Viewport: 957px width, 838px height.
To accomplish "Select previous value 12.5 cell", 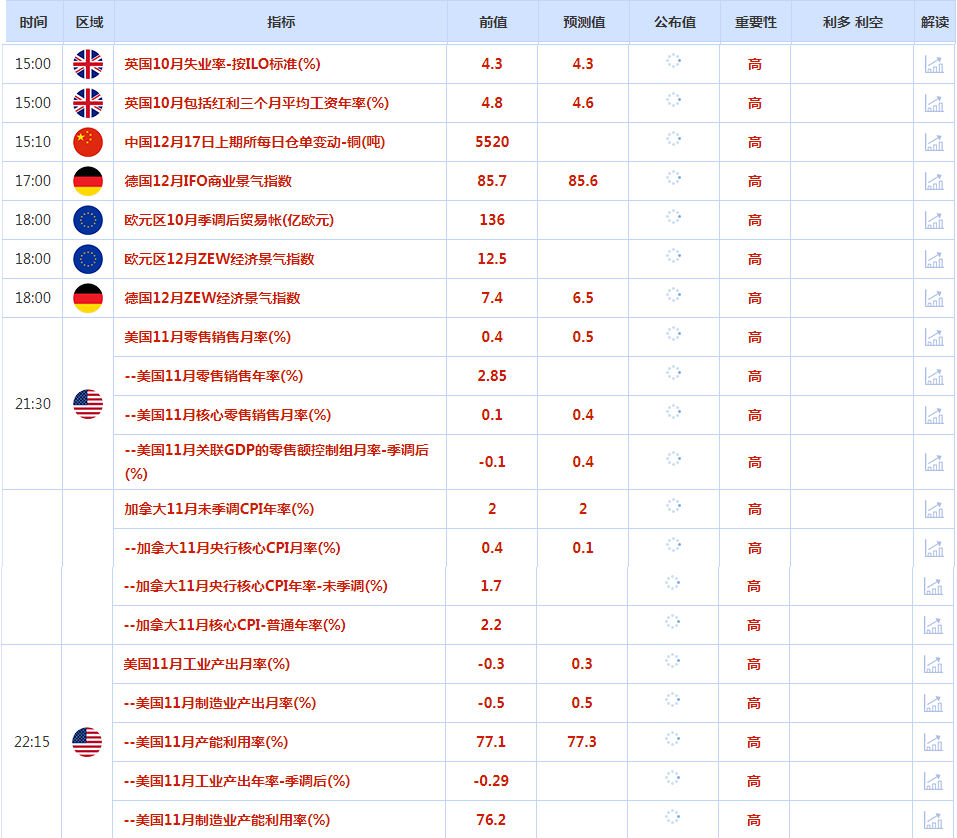I will pyautogui.click(x=492, y=259).
